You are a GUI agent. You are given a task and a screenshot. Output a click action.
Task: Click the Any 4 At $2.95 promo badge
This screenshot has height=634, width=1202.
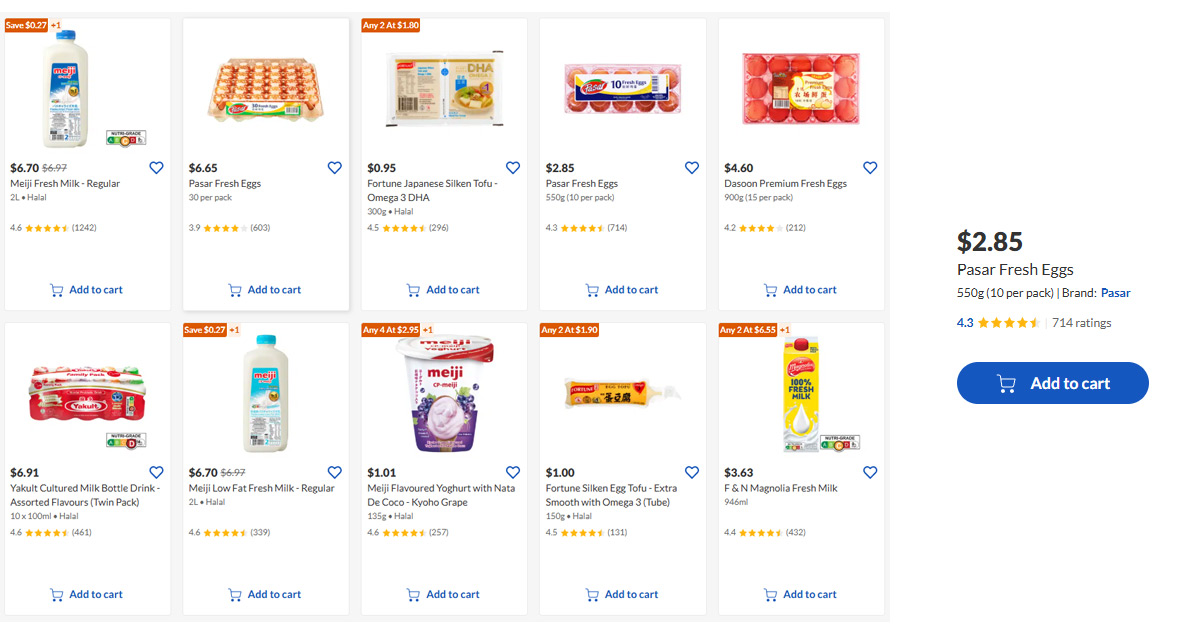point(391,330)
